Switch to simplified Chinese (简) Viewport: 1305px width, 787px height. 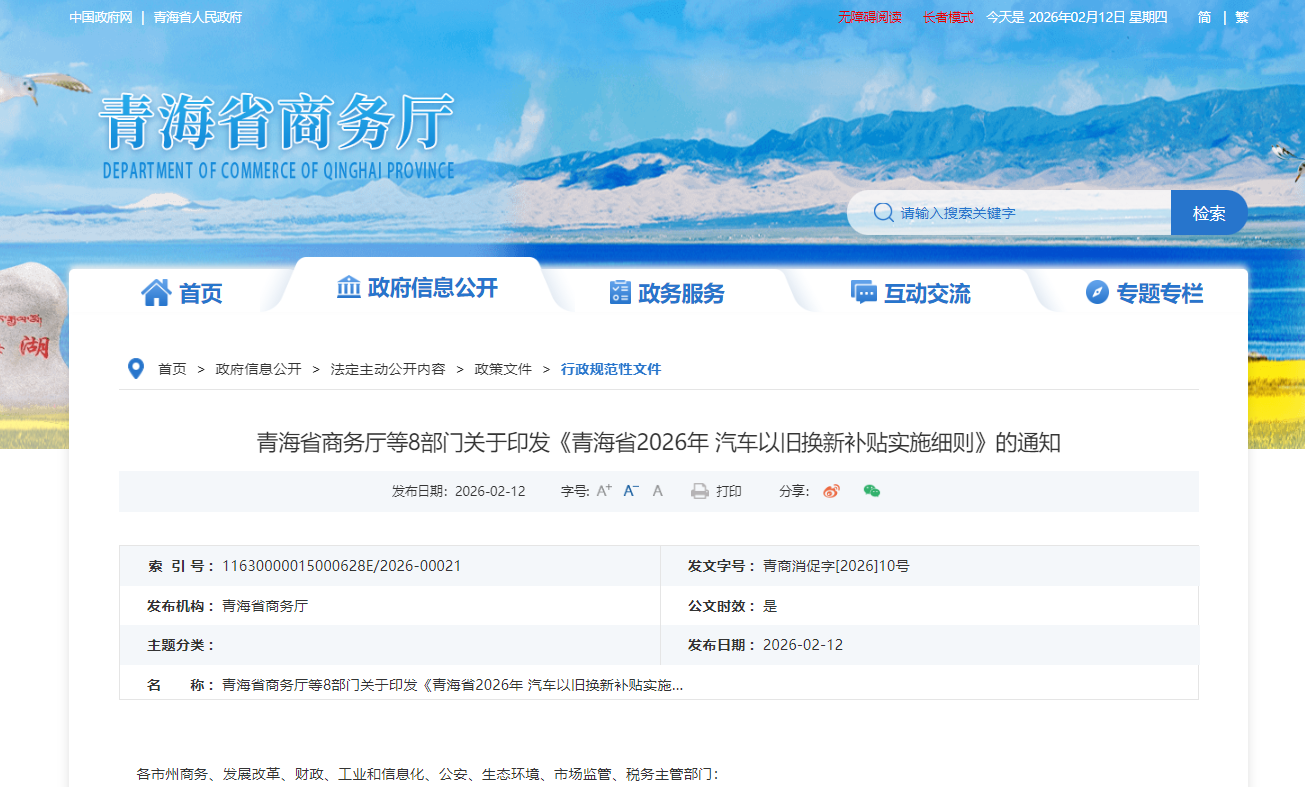[1204, 17]
